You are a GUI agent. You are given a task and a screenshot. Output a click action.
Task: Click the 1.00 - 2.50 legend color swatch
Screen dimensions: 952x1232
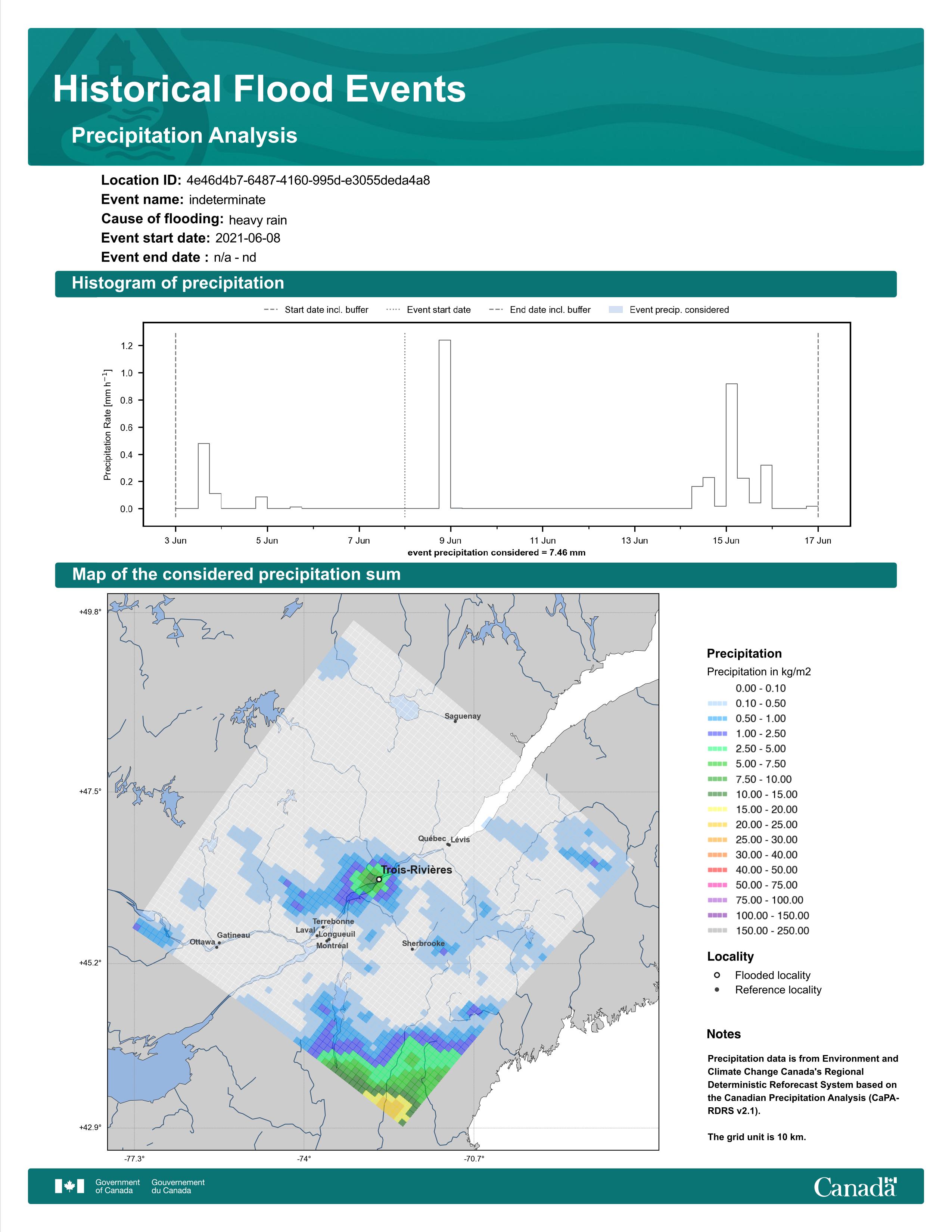pyautogui.click(x=718, y=734)
